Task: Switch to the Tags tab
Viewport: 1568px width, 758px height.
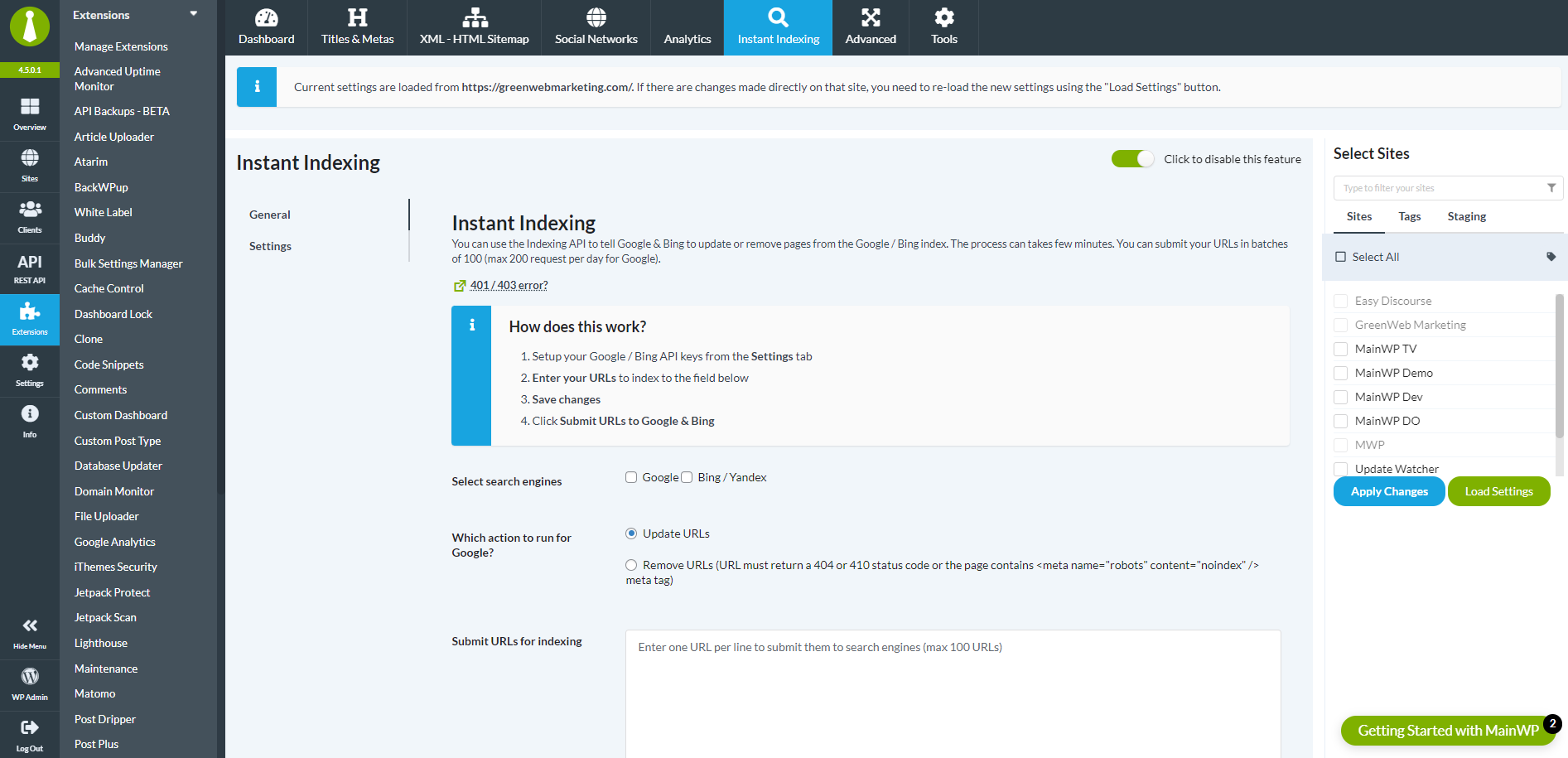Action: coord(1409,216)
